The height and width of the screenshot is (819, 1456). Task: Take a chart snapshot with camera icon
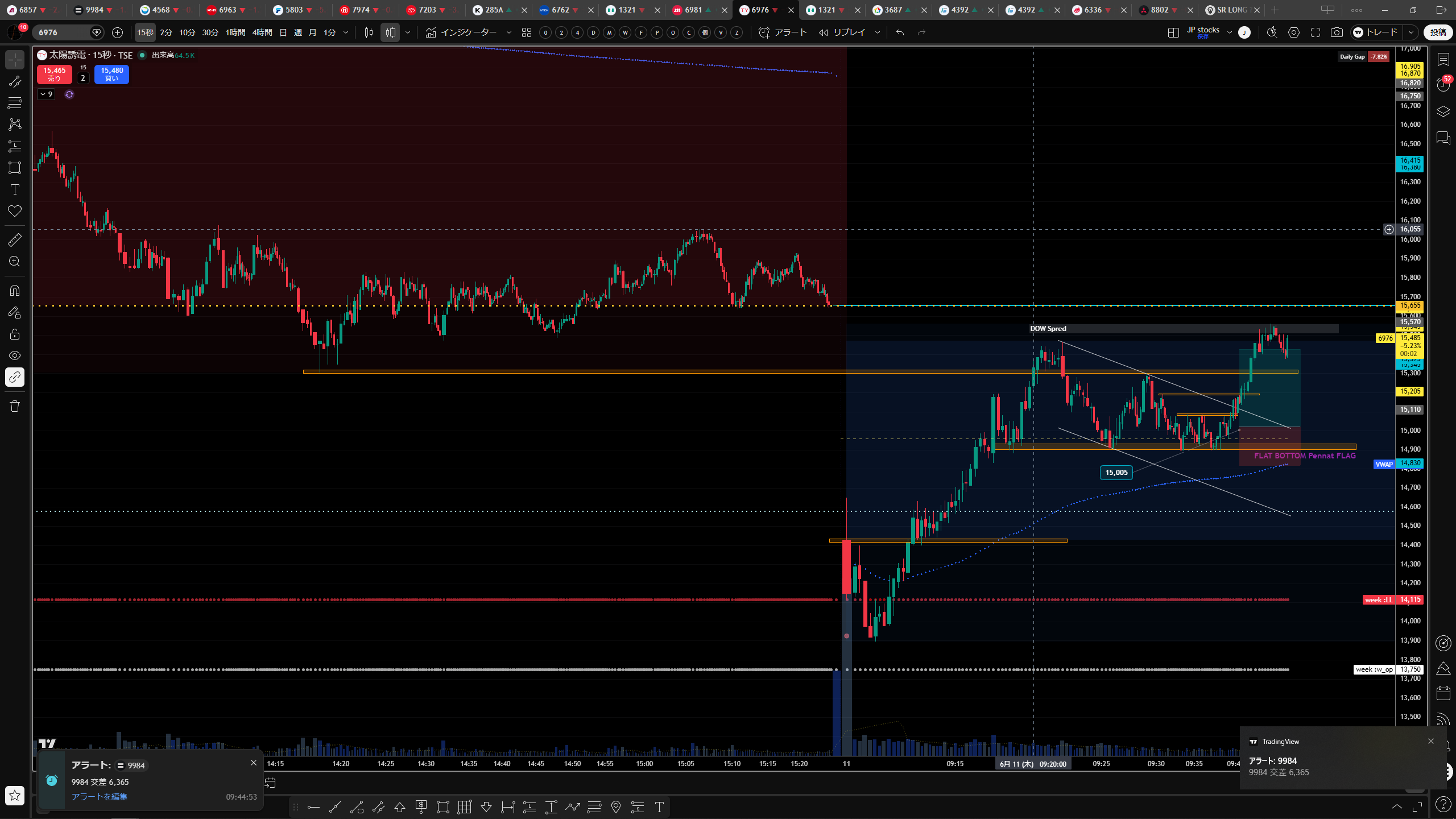(x=1337, y=32)
